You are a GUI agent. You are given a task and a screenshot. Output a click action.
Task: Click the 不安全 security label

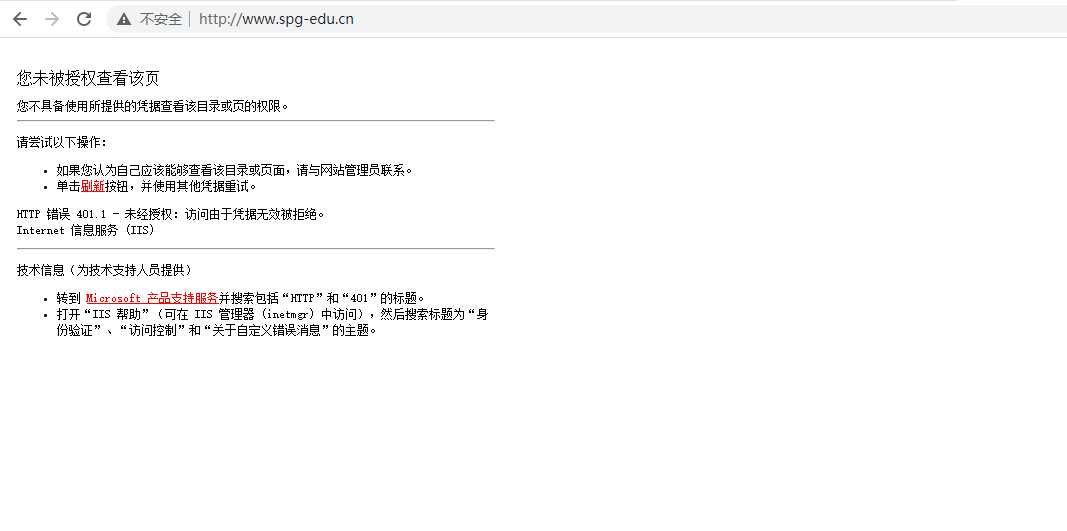click(161, 19)
